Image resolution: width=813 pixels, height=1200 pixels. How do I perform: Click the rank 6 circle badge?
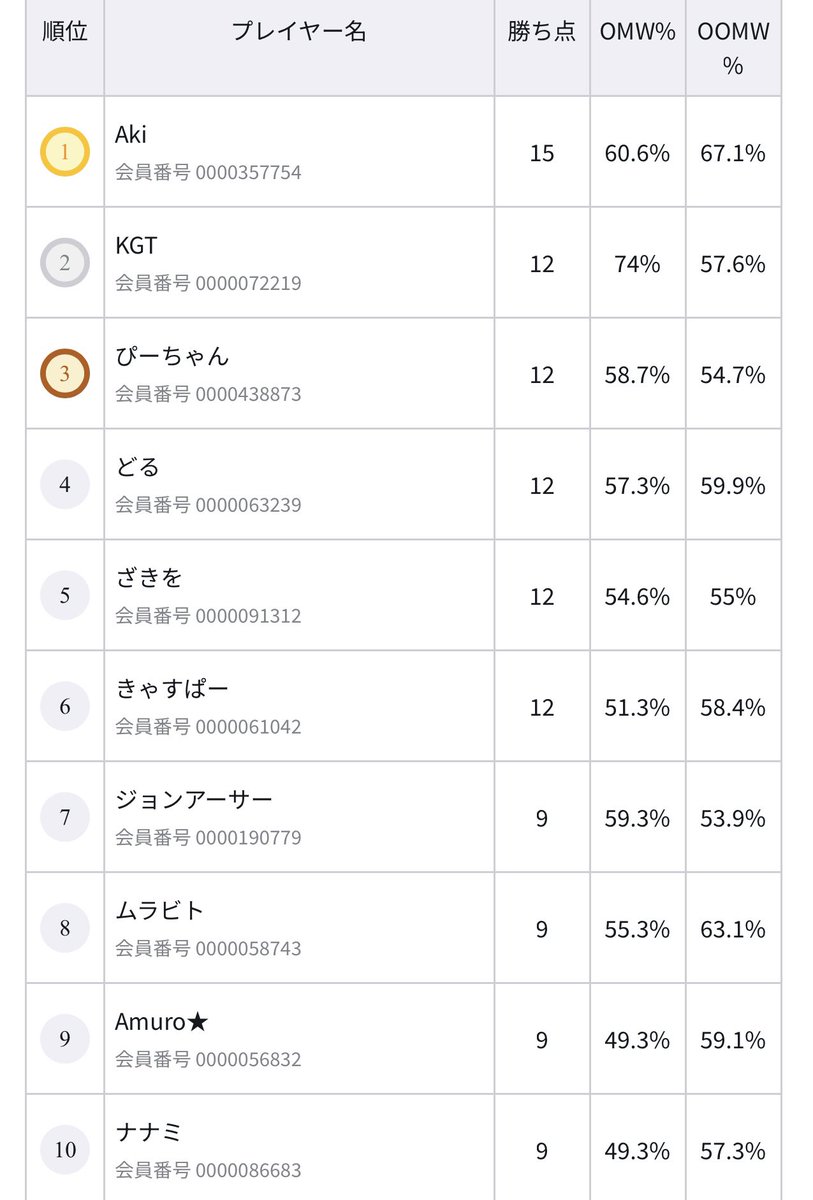(x=65, y=707)
